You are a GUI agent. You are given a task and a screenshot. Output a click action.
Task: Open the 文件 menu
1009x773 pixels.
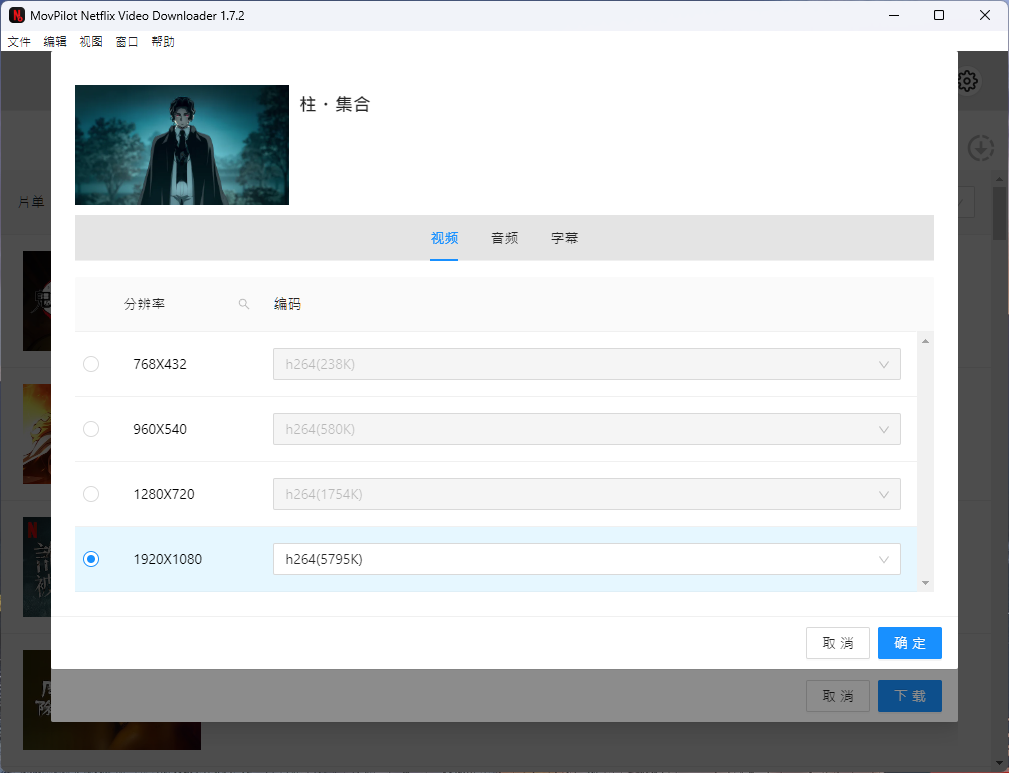point(19,42)
